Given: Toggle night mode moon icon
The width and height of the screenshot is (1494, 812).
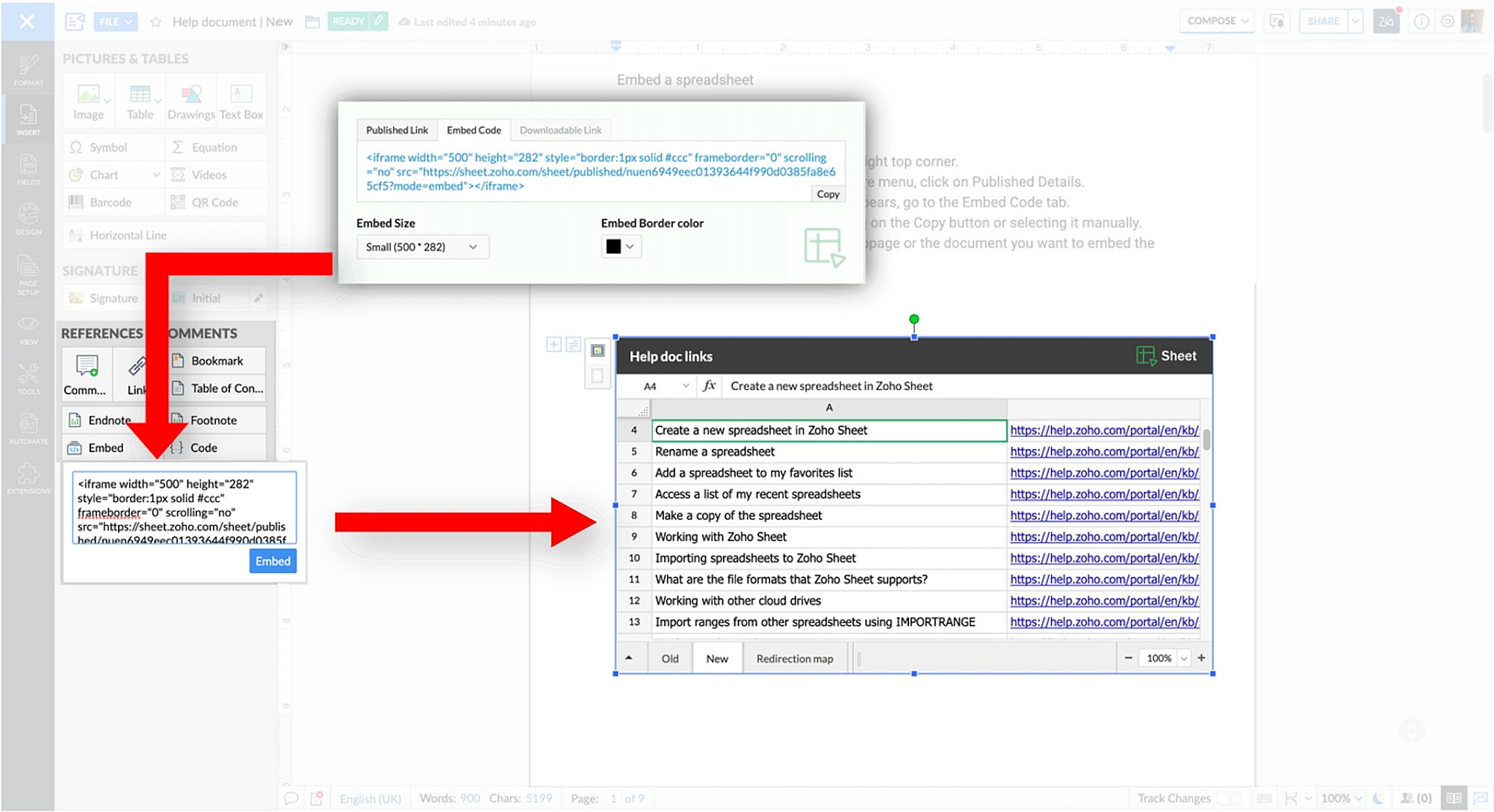Looking at the screenshot, I should click(1379, 799).
